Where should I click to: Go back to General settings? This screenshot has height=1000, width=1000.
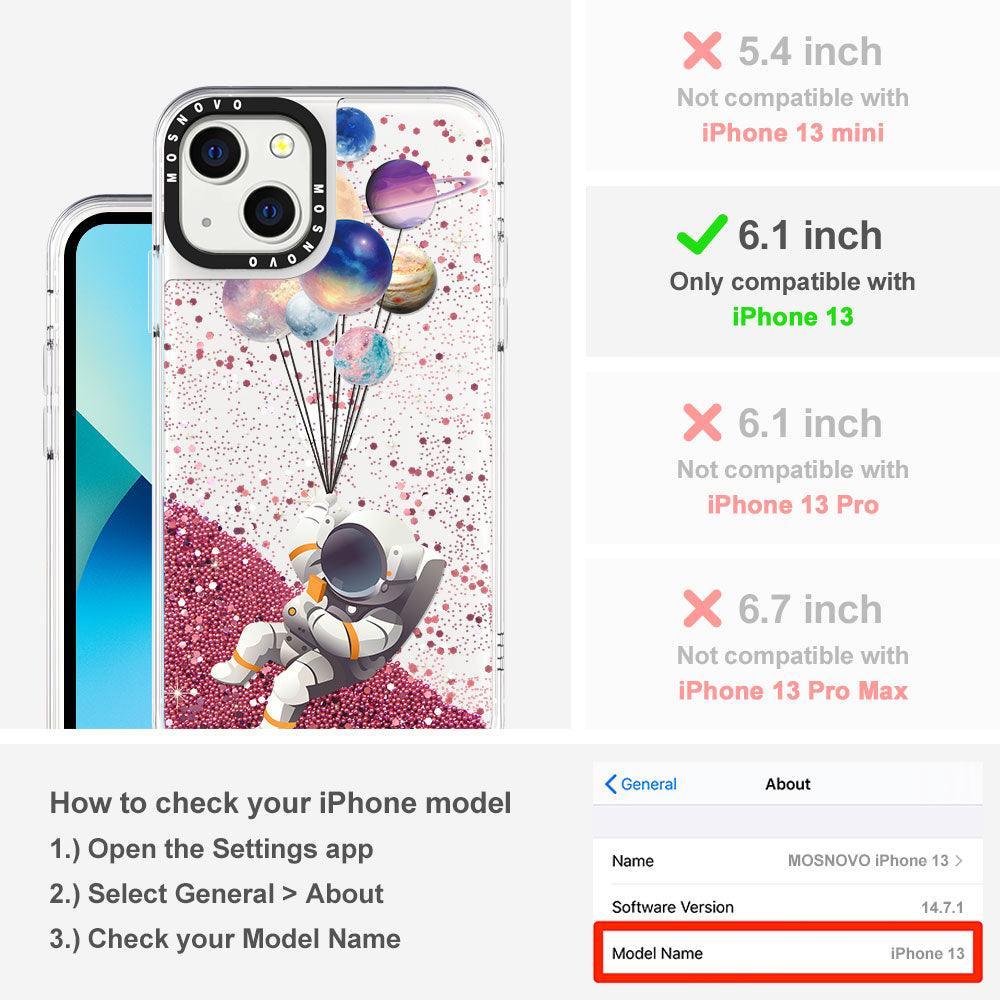coord(641,784)
